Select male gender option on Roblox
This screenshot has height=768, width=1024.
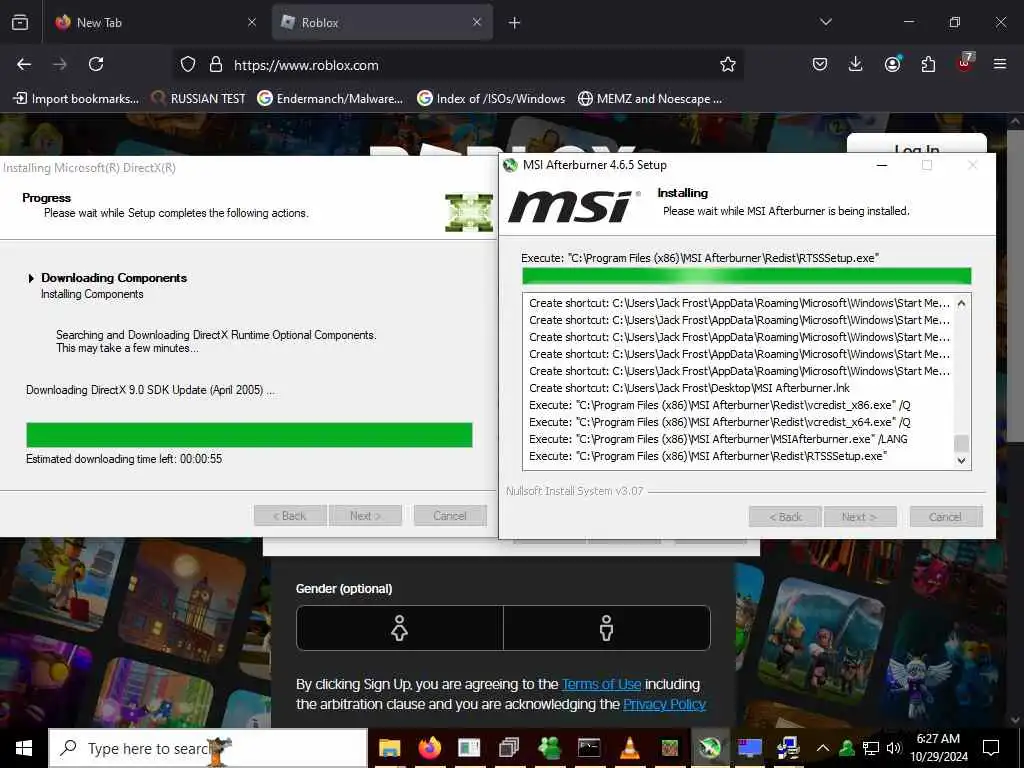pos(607,628)
